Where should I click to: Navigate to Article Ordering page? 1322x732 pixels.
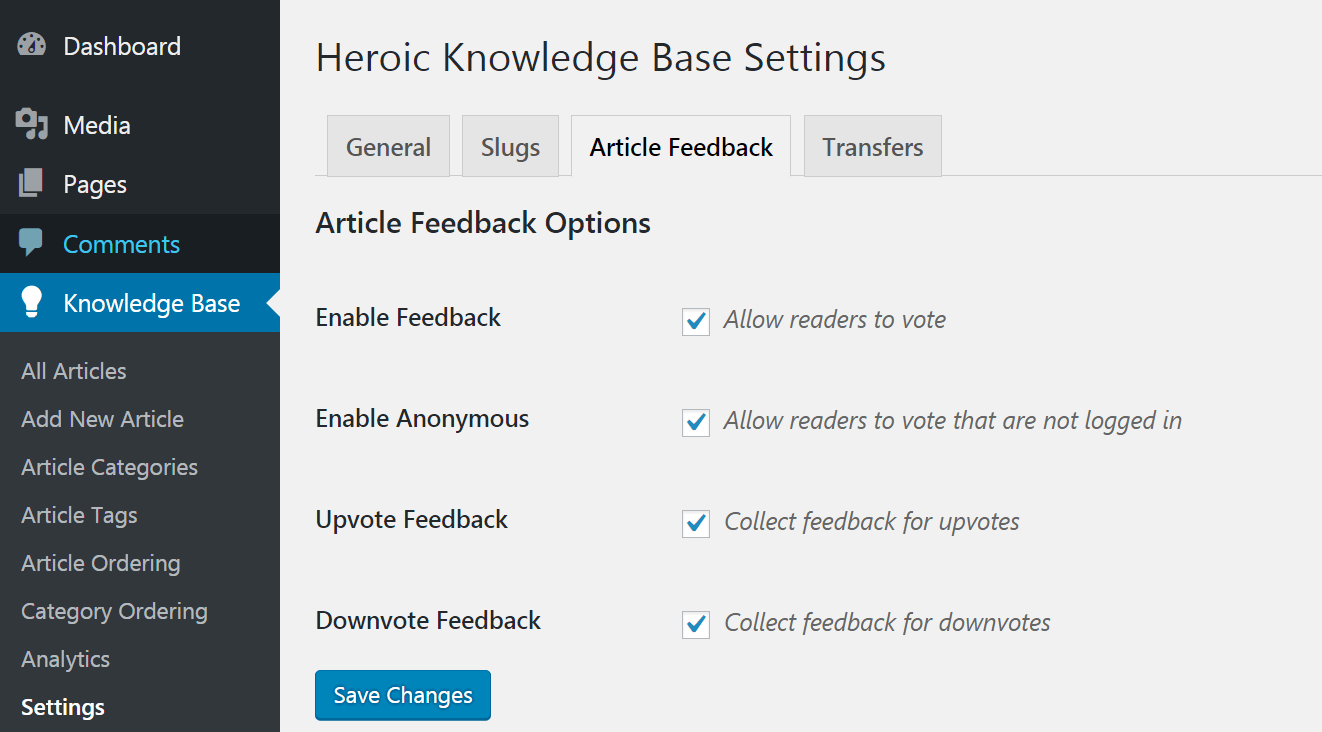[x=100, y=563]
